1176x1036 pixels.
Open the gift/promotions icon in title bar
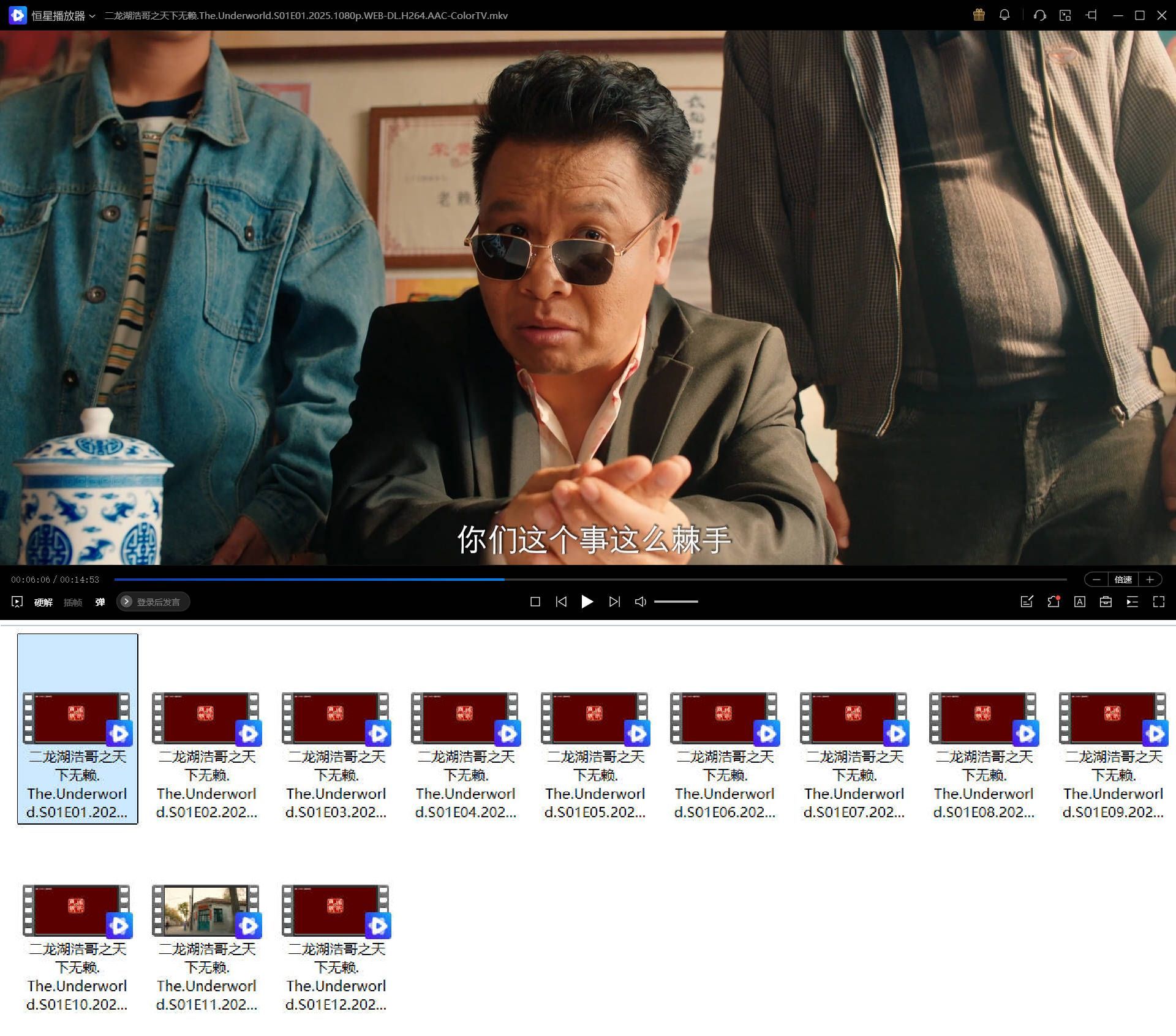[x=979, y=15]
